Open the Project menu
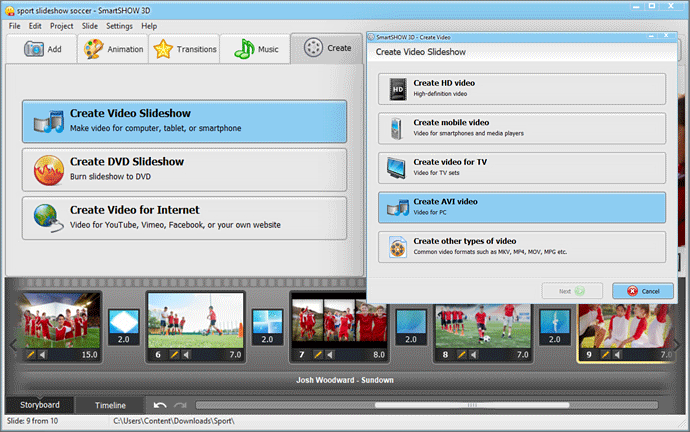This screenshot has width=690, height=432. (62, 26)
